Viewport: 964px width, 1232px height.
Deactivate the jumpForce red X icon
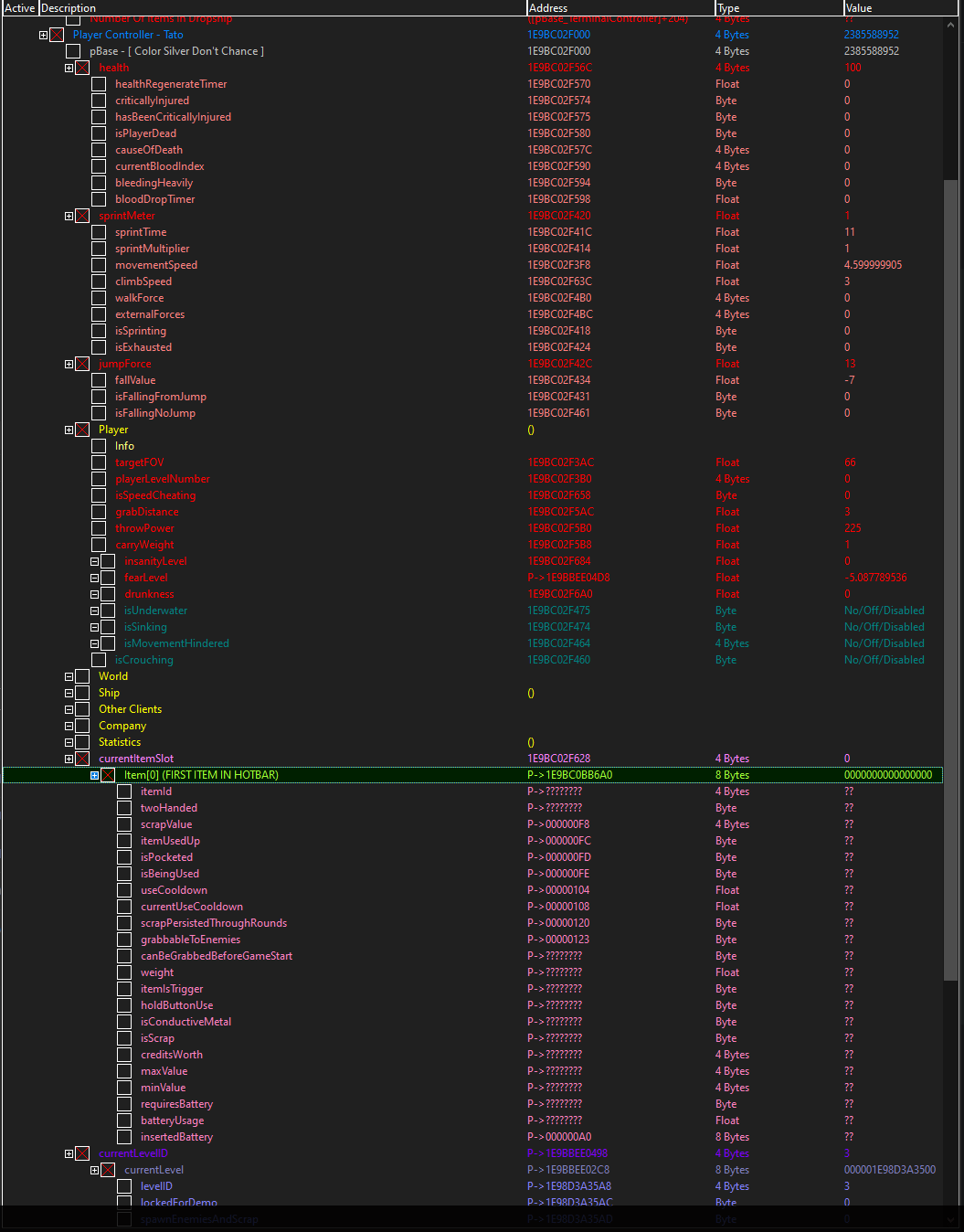click(82, 364)
